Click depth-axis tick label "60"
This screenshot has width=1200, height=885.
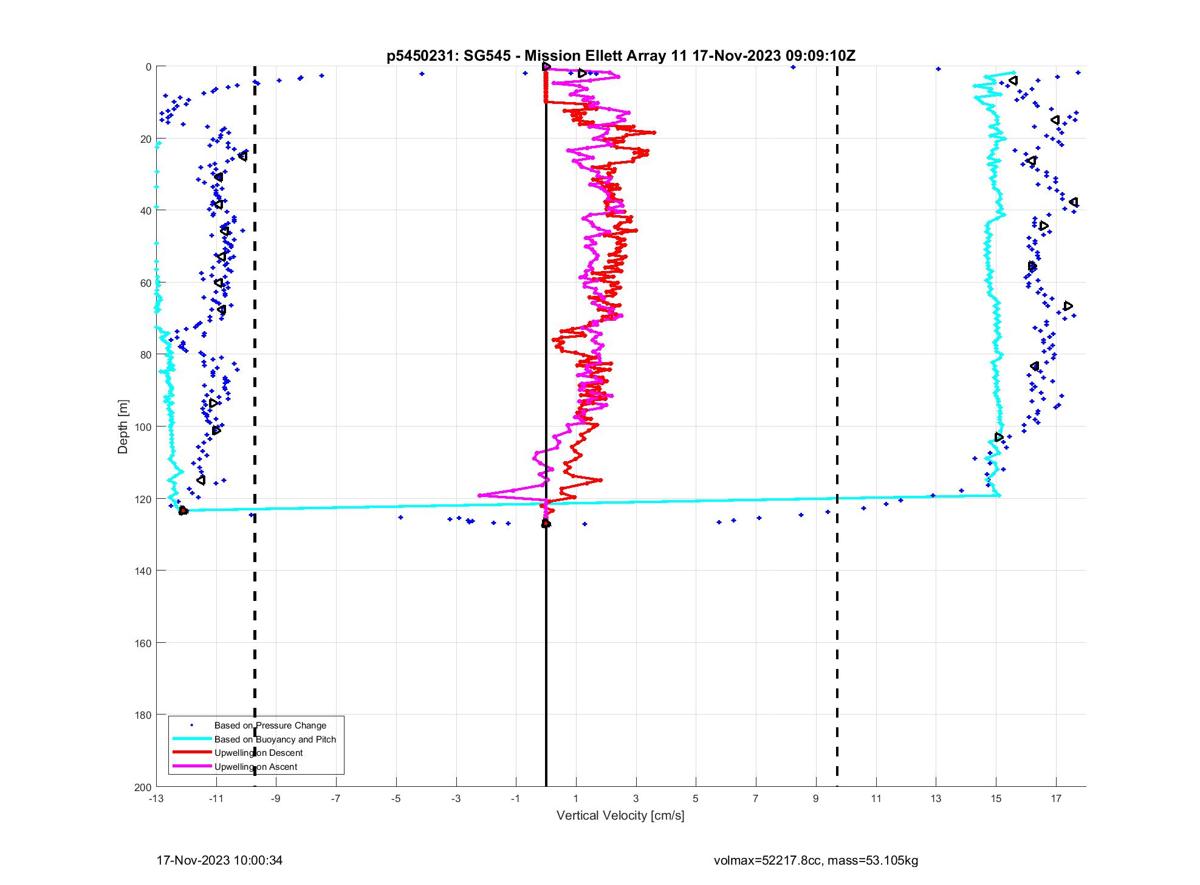(x=145, y=283)
